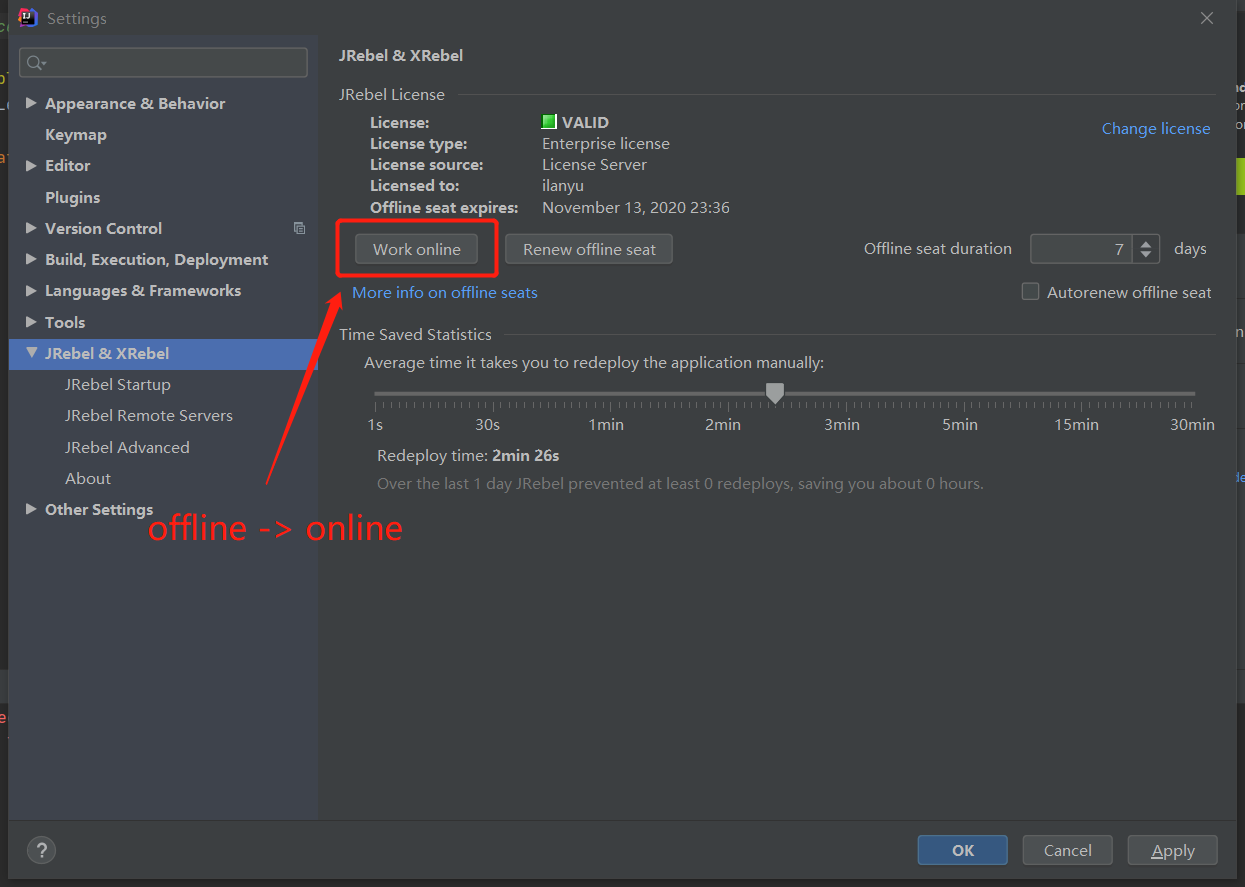Open JRebel Advanced settings
1245x887 pixels.
click(x=127, y=447)
